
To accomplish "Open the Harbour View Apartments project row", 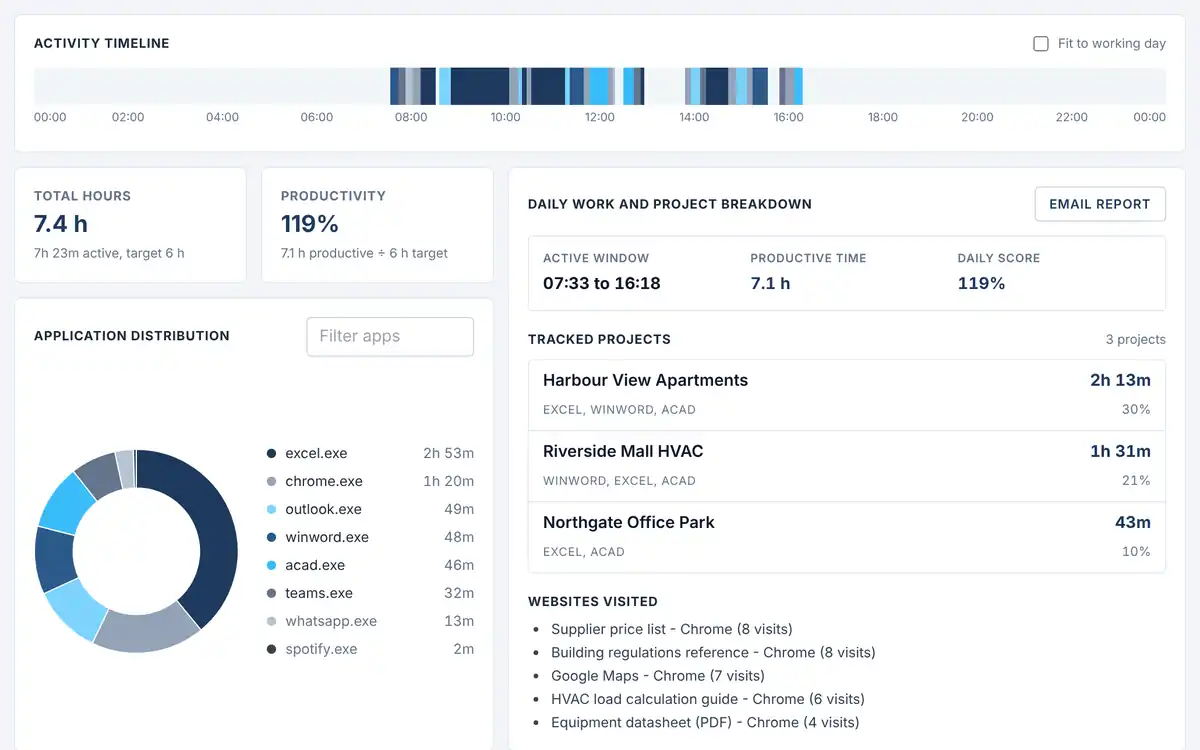I will 847,395.
